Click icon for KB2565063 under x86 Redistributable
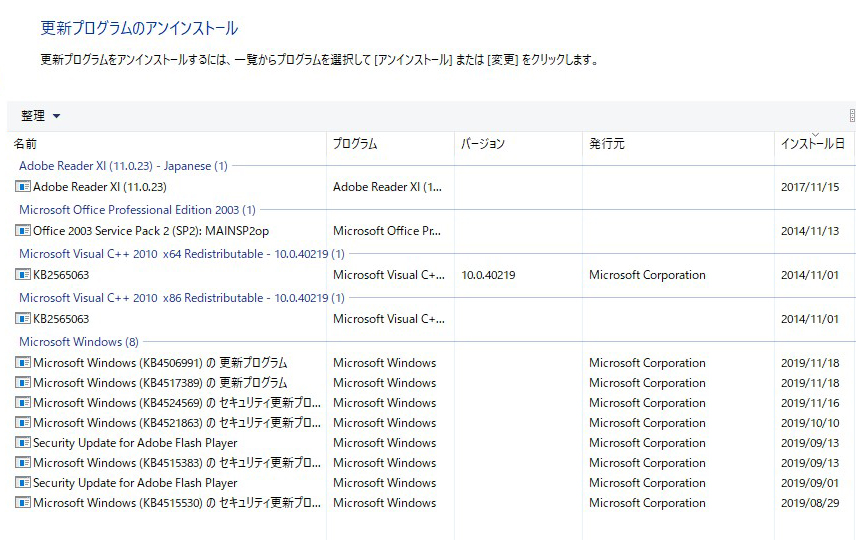The height and width of the screenshot is (540, 856). click(23, 318)
